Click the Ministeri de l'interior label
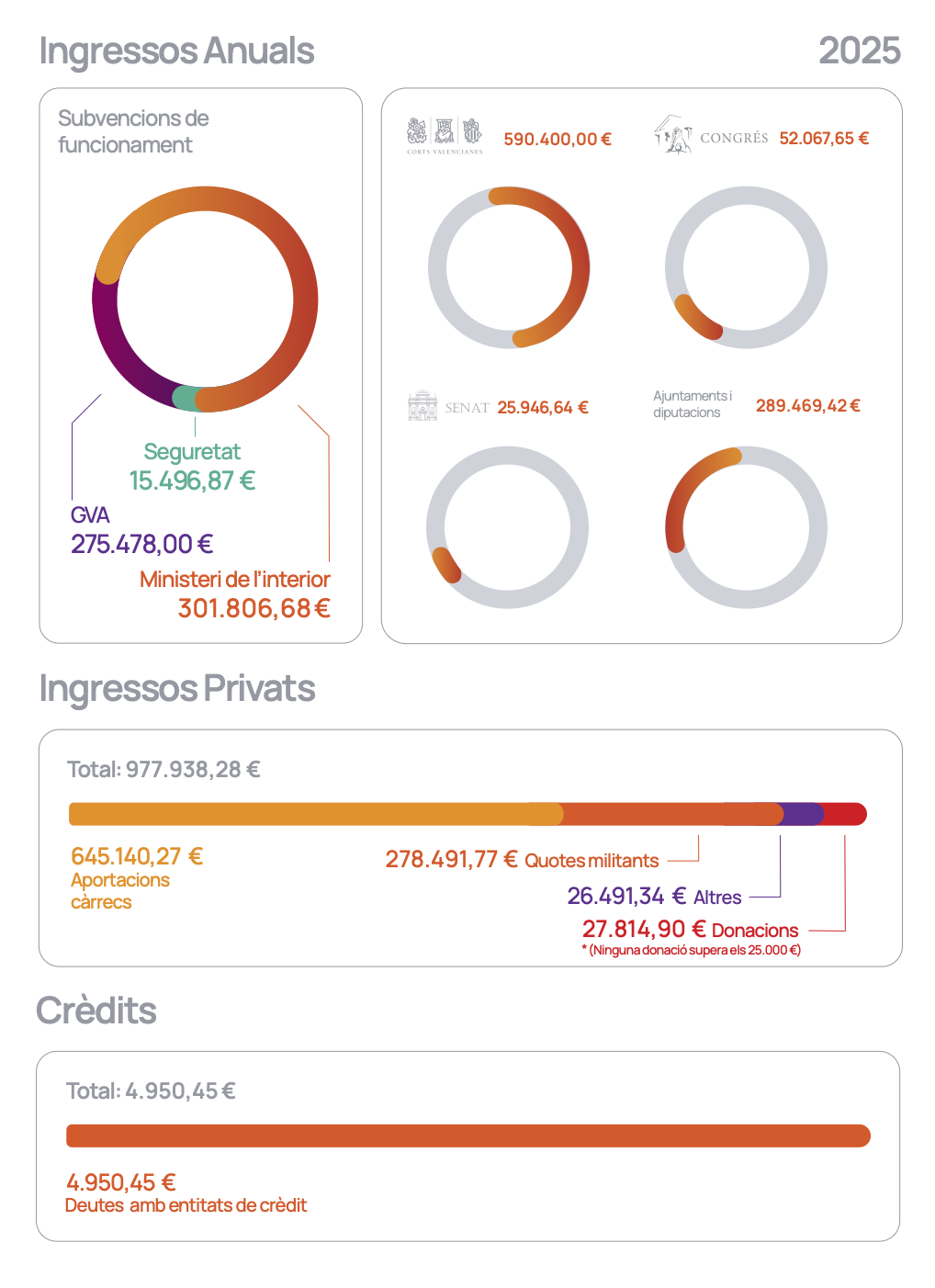This screenshot has width=935, height=1288. tap(235, 579)
